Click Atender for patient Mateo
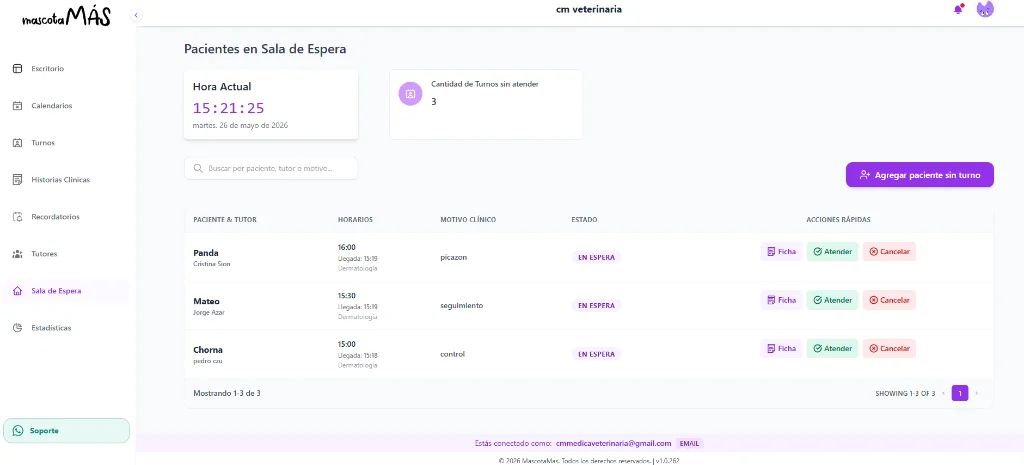Image resolution: width=1024 pixels, height=465 pixels. click(x=833, y=300)
